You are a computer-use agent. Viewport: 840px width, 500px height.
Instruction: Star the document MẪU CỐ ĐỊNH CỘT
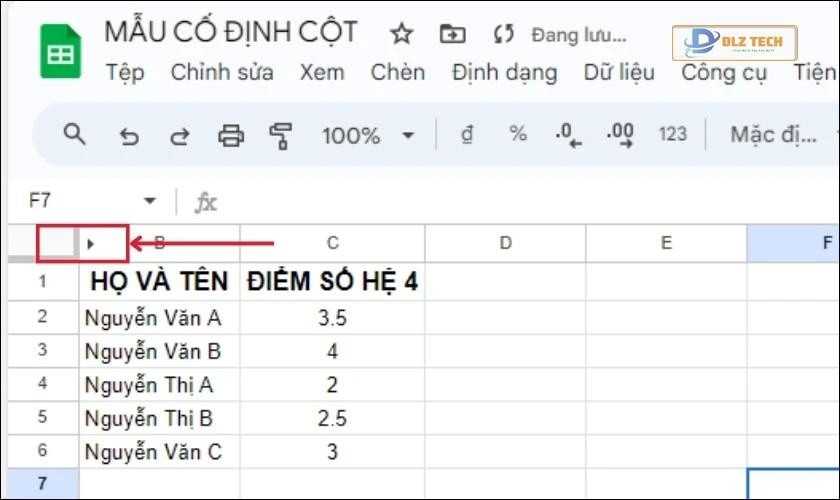pyautogui.click(x=401, y=34)
